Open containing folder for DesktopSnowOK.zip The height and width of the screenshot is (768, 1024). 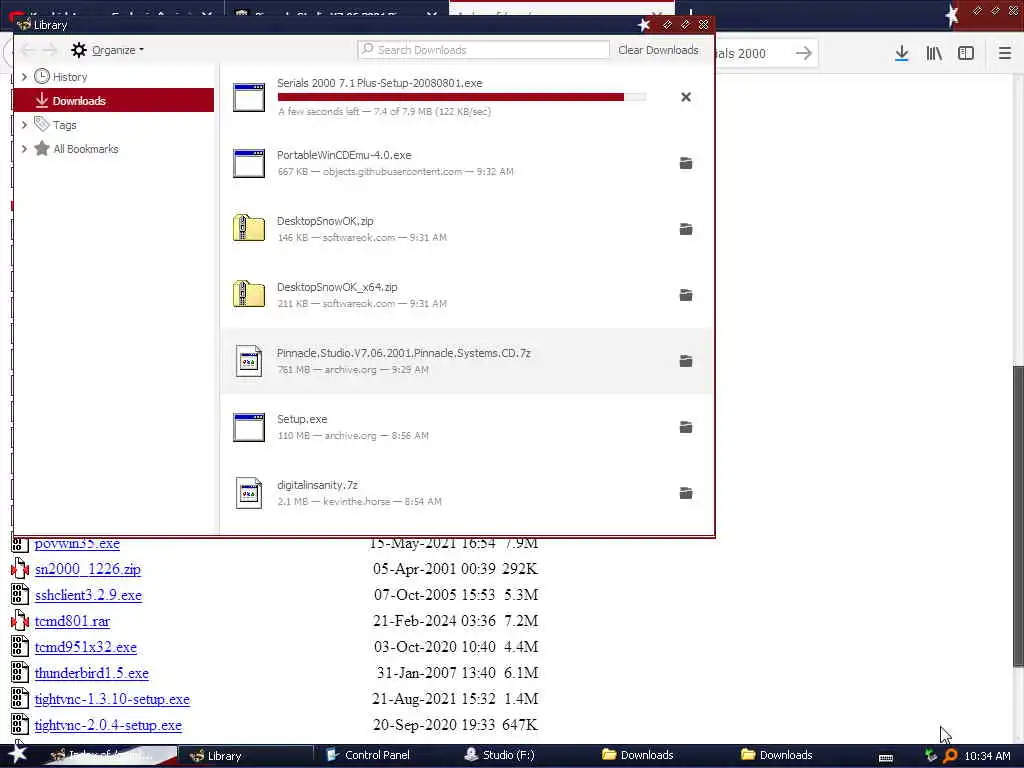[686, 229]
